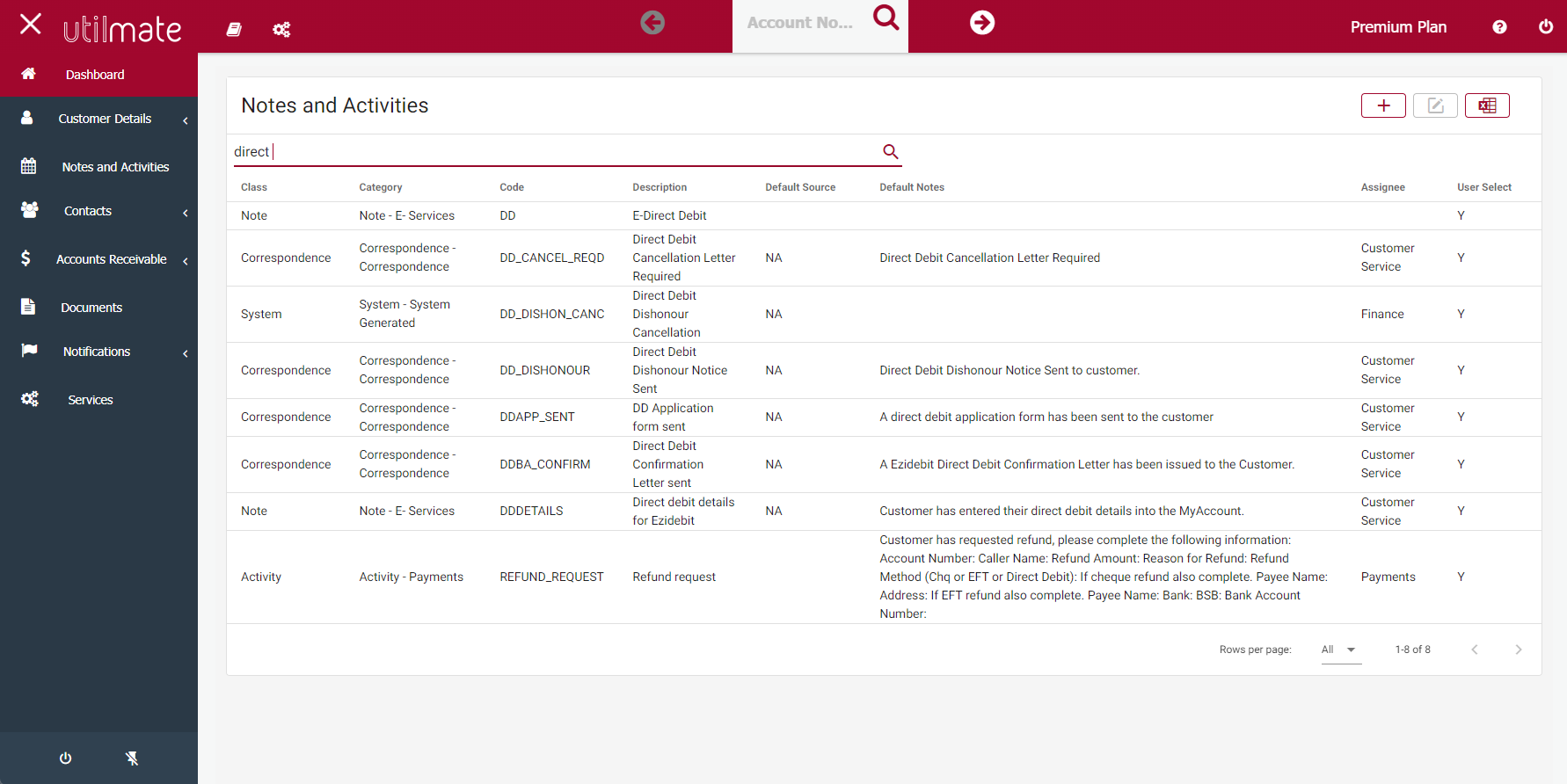Click the Documents file icon

pyautogui.click(x=28, y=306)
